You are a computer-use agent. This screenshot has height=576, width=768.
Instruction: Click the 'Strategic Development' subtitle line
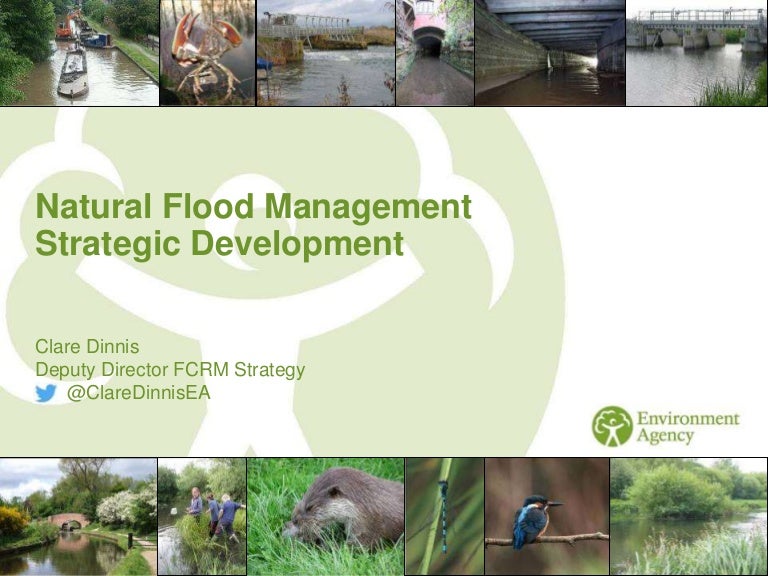(219, 244)
